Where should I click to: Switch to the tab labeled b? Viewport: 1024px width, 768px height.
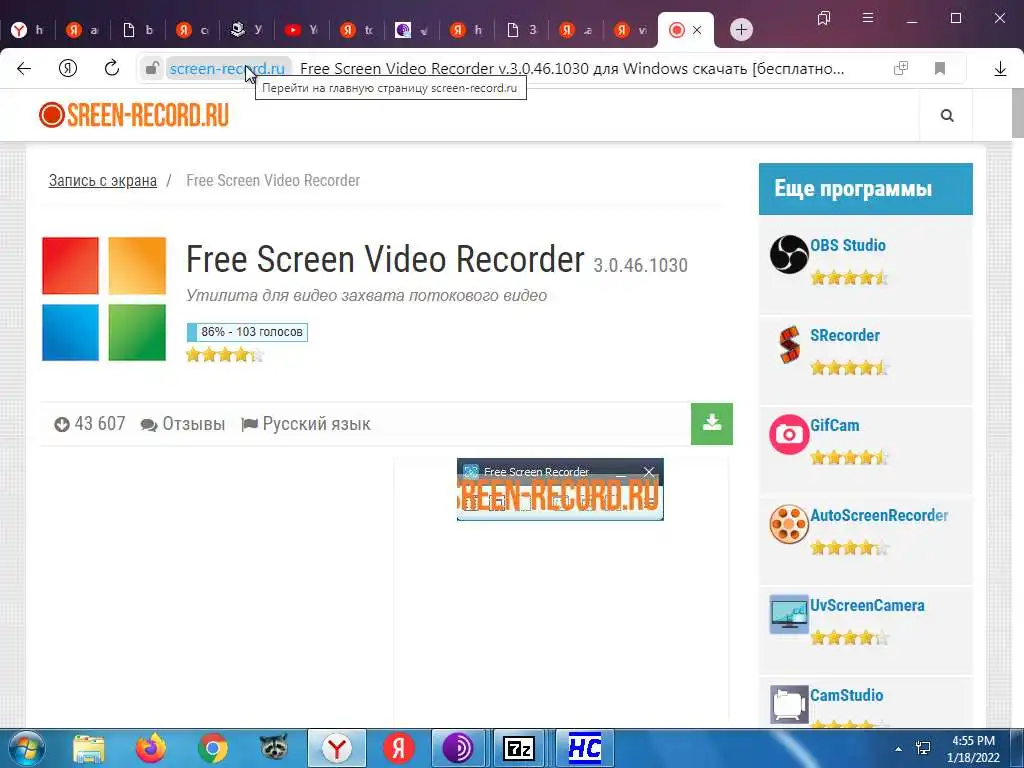(x=138, y=29)
